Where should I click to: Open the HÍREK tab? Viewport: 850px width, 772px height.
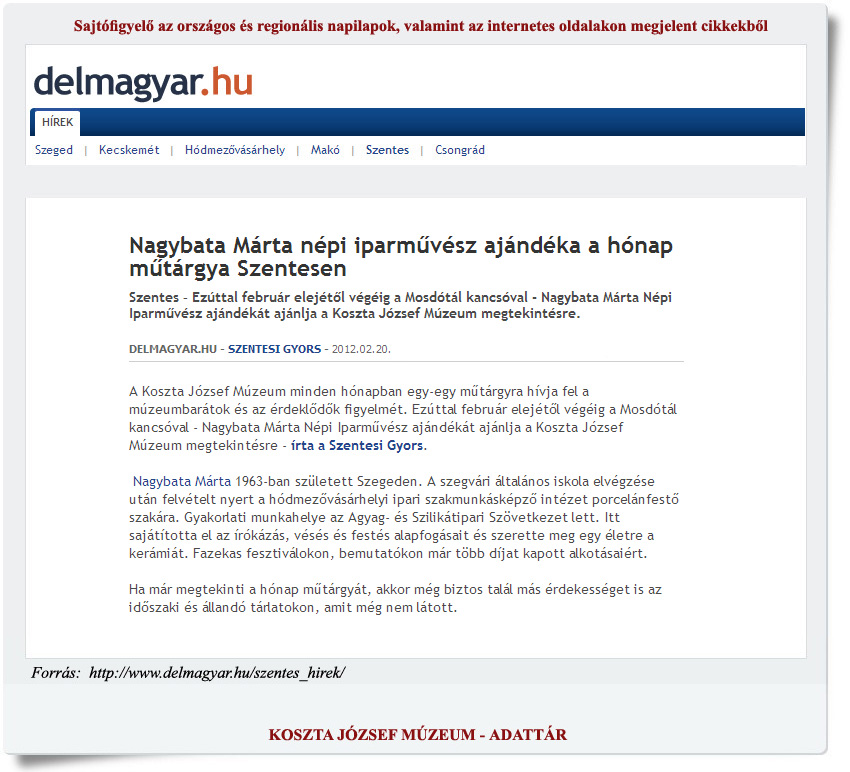click(57, 123)
